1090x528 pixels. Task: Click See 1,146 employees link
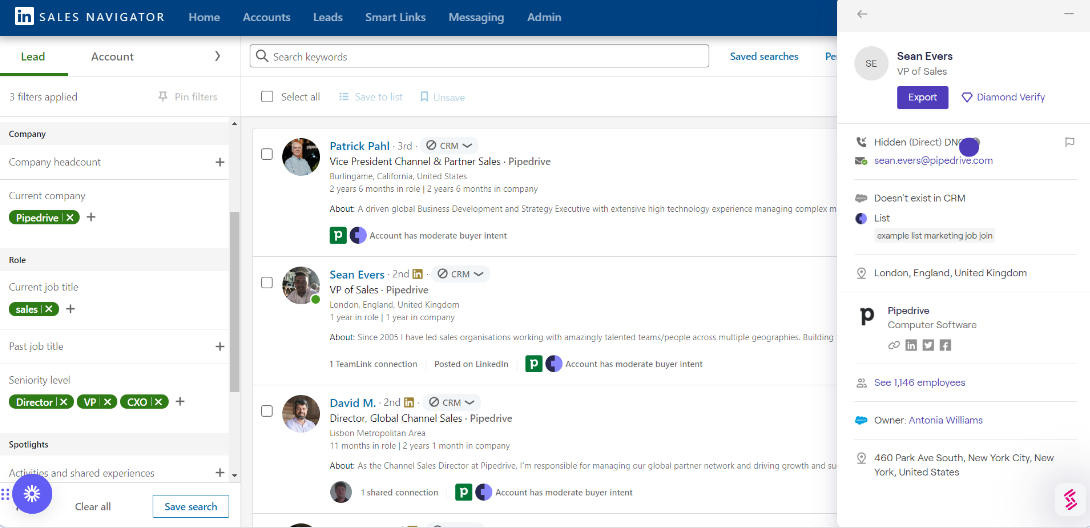(x=920, y=382)
